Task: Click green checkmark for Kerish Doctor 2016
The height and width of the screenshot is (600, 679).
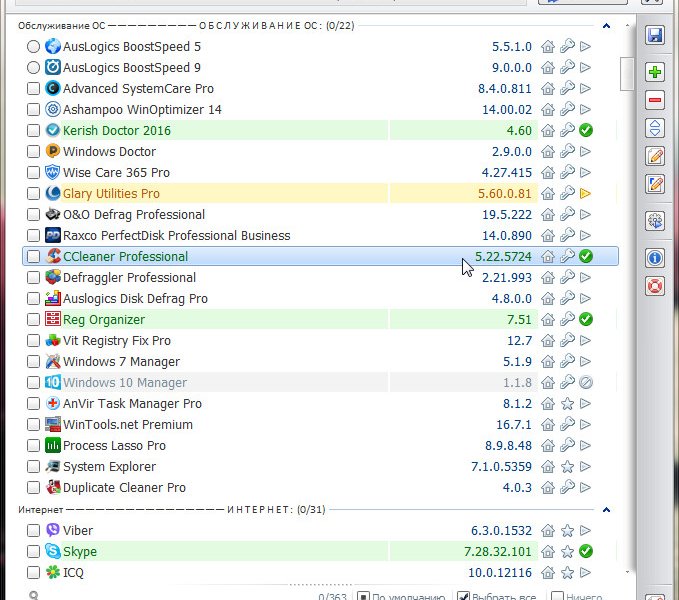Action: (585, 130)
